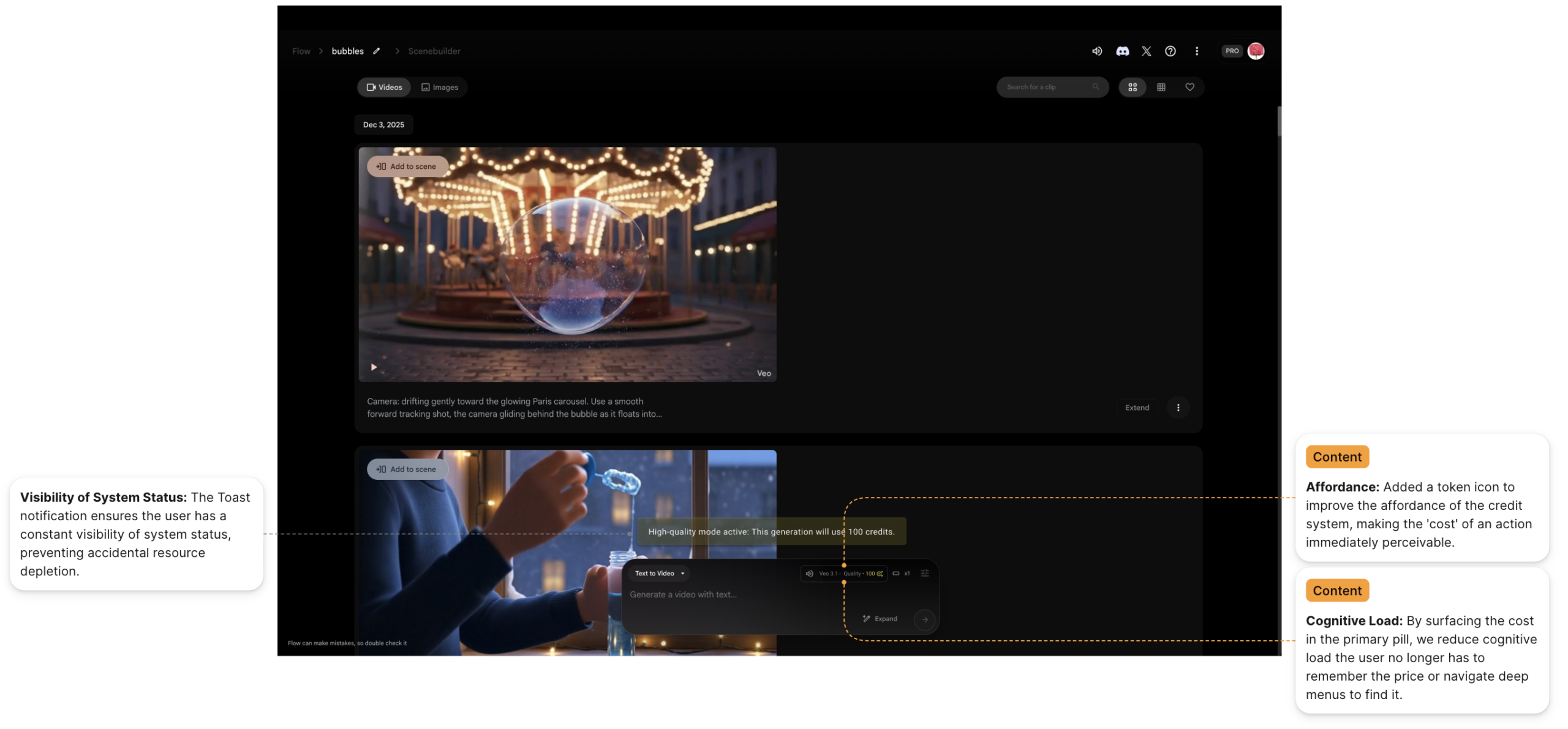Open the top bar three-dot menu
This screenshot has width=1568, height=729.
click(1196, 51)
